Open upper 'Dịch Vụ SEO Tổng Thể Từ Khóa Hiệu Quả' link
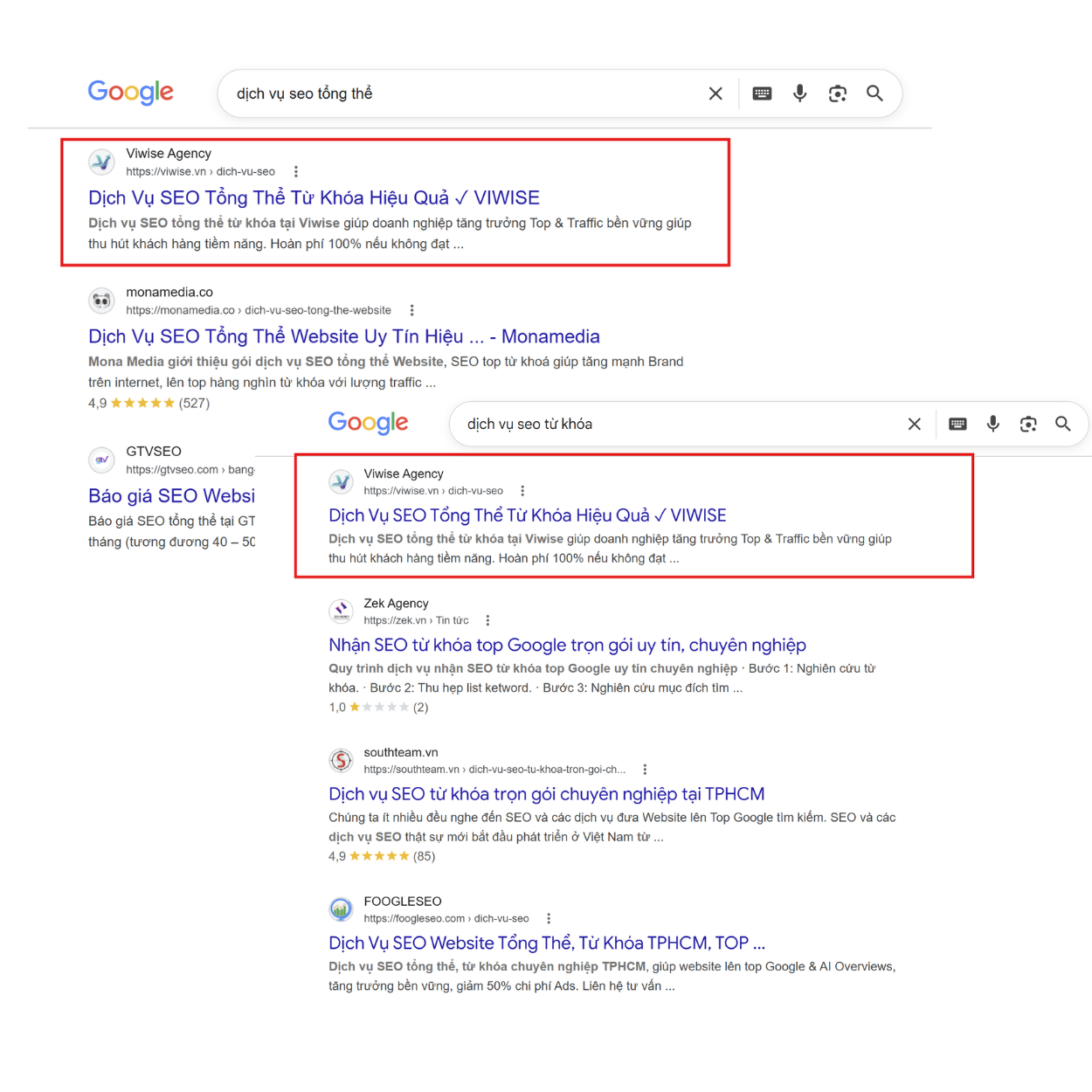Image resolution: width=1092 pixels, height=1092 pixels. coord(314,197)
